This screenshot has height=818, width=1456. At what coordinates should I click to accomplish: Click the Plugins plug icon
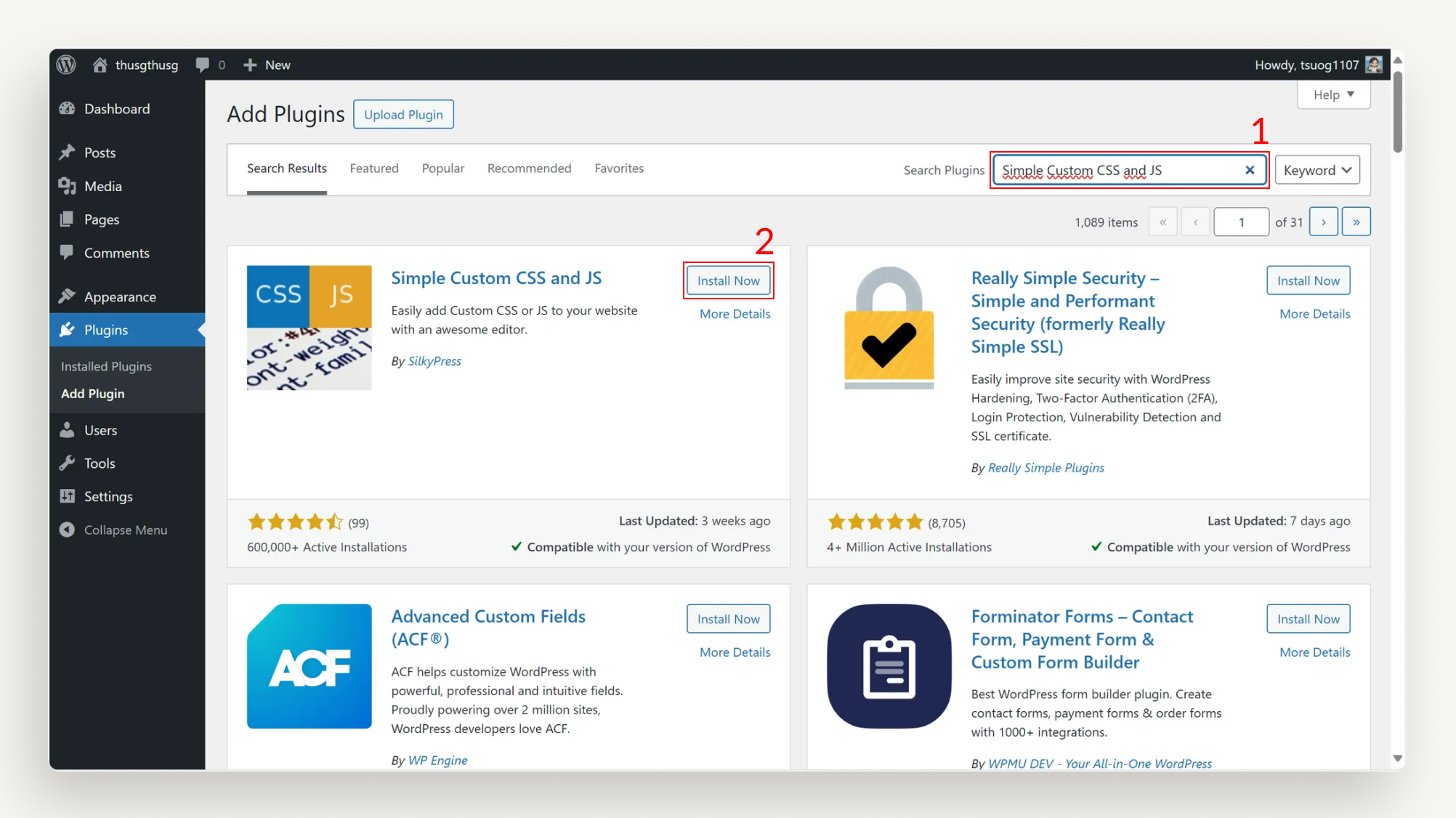[x=66, y=330]
